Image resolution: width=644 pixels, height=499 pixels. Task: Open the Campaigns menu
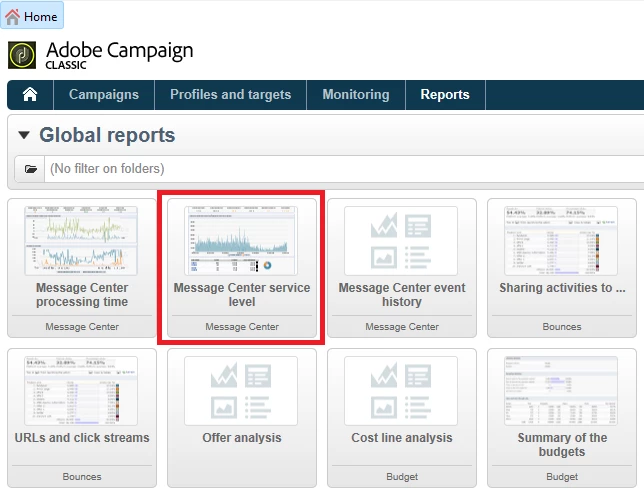coord(104,94)
